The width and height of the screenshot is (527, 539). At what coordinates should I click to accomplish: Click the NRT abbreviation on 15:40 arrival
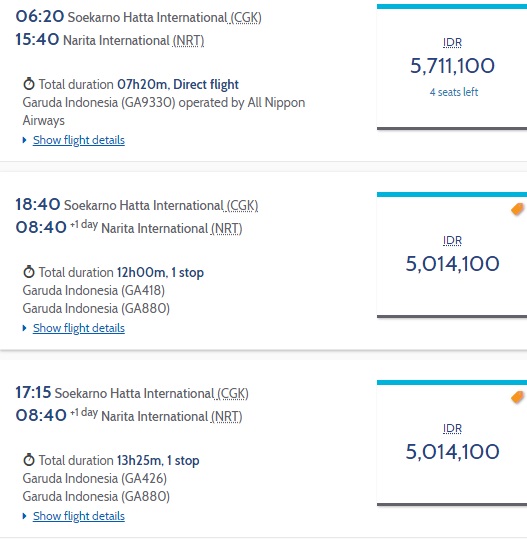point(188,41)
